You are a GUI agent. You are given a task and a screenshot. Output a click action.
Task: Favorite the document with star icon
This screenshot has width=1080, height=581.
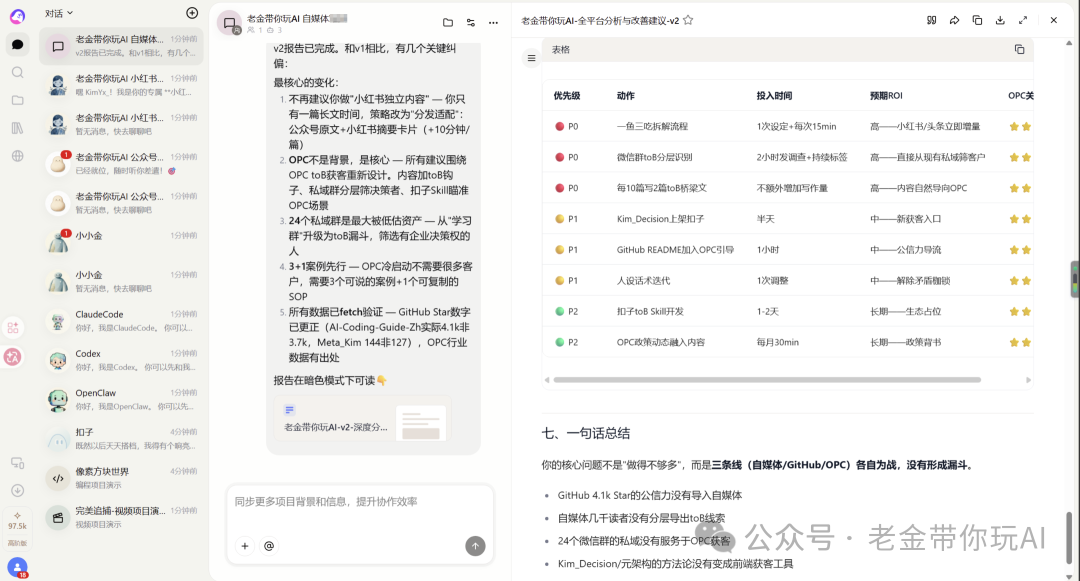coord(687,20)
